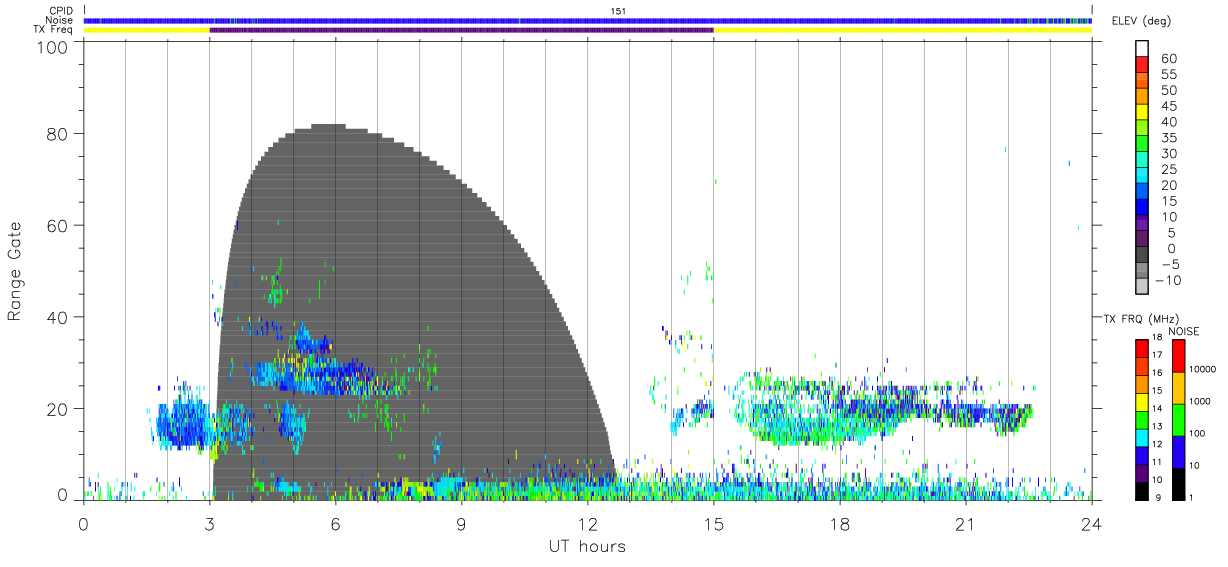Click the 60 label on ELEV scale
Image resolution: width=1228 pixels, height=567 pixels.
click(1167, 58)
